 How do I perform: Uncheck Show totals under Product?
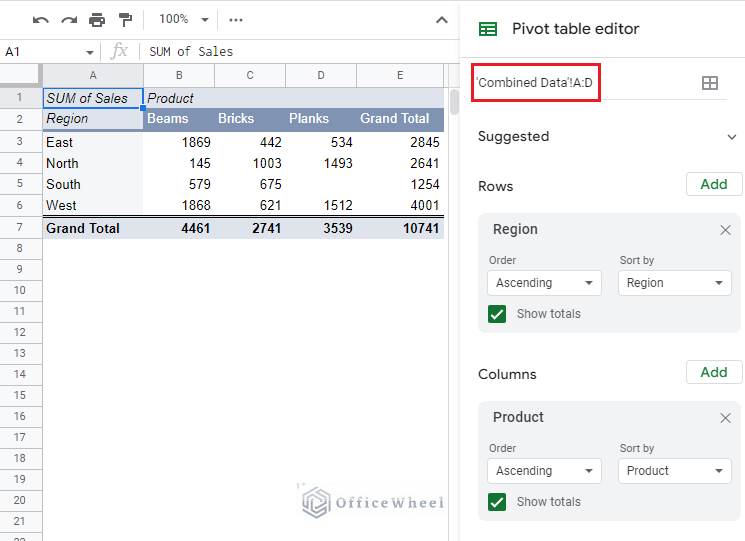click(x=497, y=502)
